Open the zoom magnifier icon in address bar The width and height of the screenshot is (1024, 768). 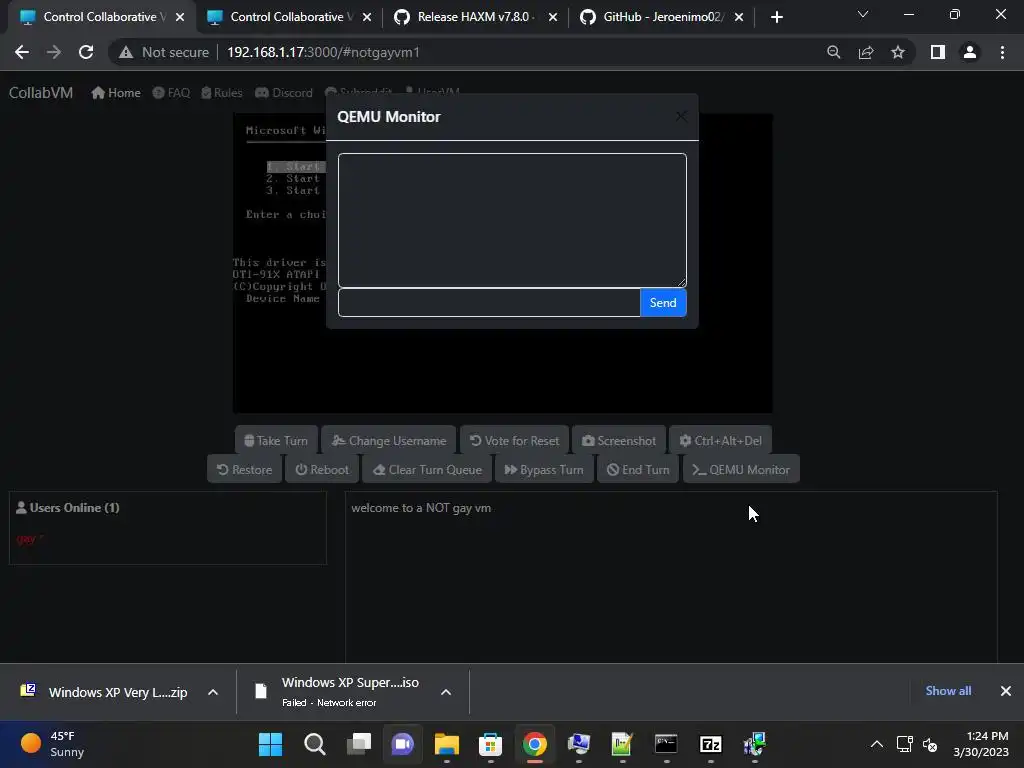point(833,52)
